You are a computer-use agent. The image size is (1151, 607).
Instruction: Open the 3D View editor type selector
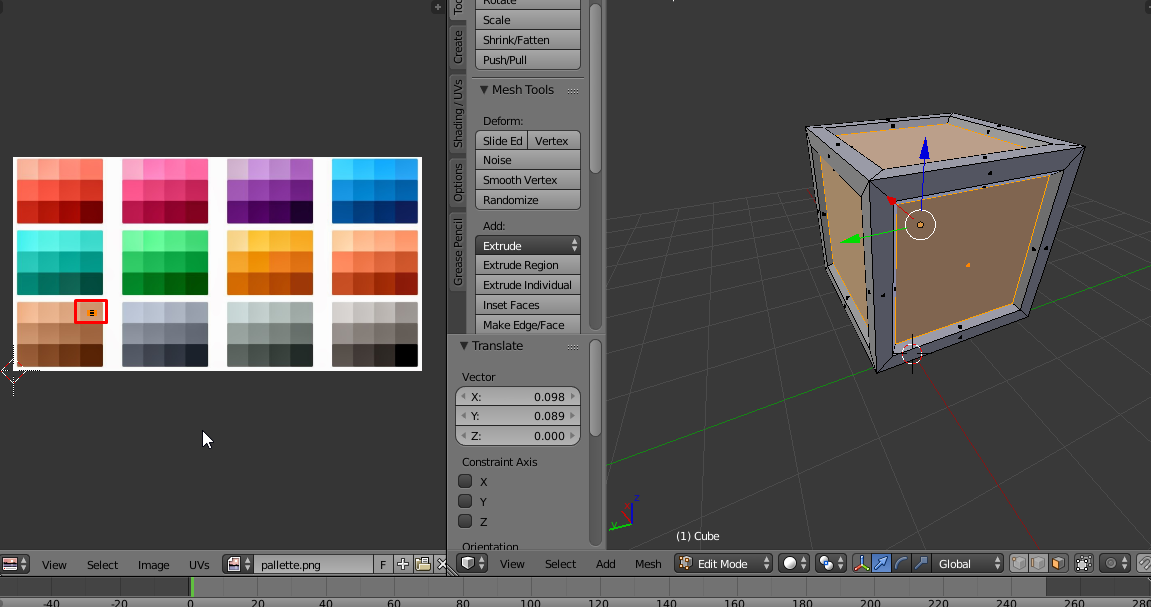pyautogui.click(x=472, y=563)
